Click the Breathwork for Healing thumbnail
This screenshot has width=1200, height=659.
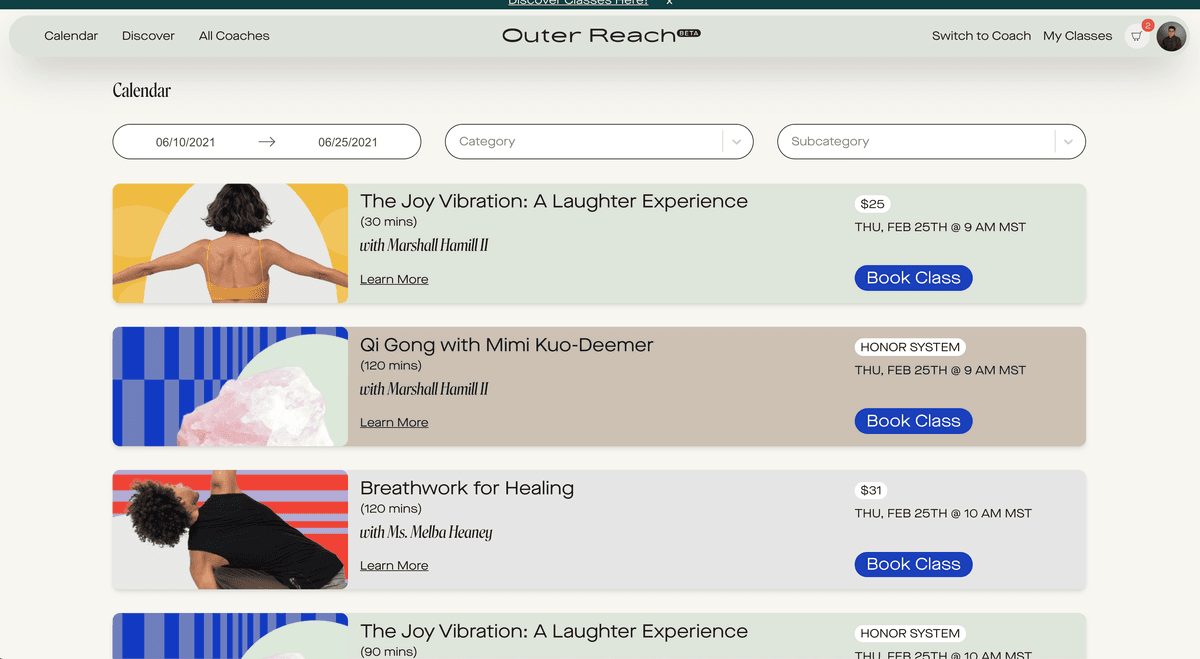point(230,529)
